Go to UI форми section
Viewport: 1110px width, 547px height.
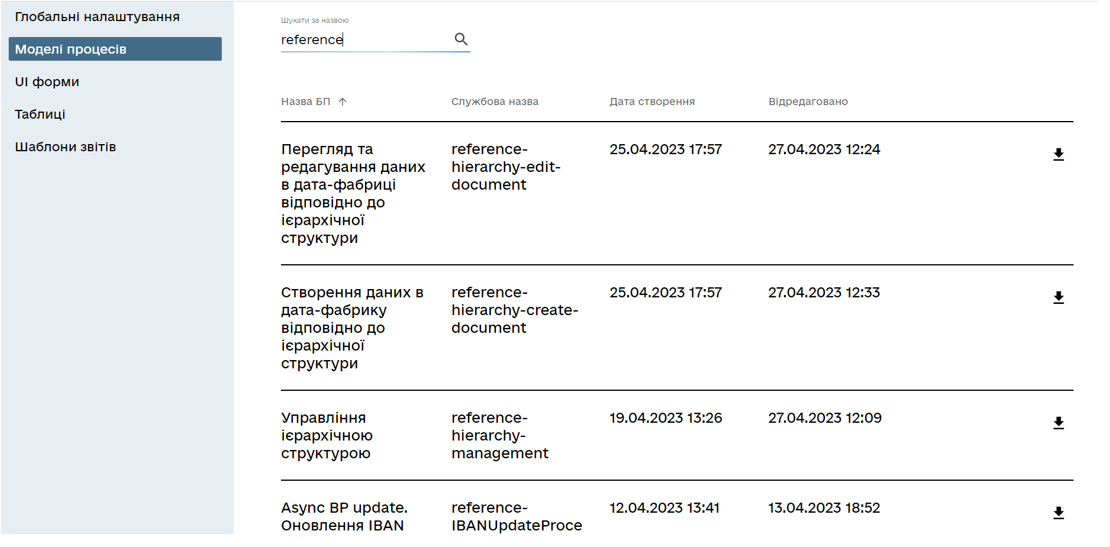tap(47, 82)
